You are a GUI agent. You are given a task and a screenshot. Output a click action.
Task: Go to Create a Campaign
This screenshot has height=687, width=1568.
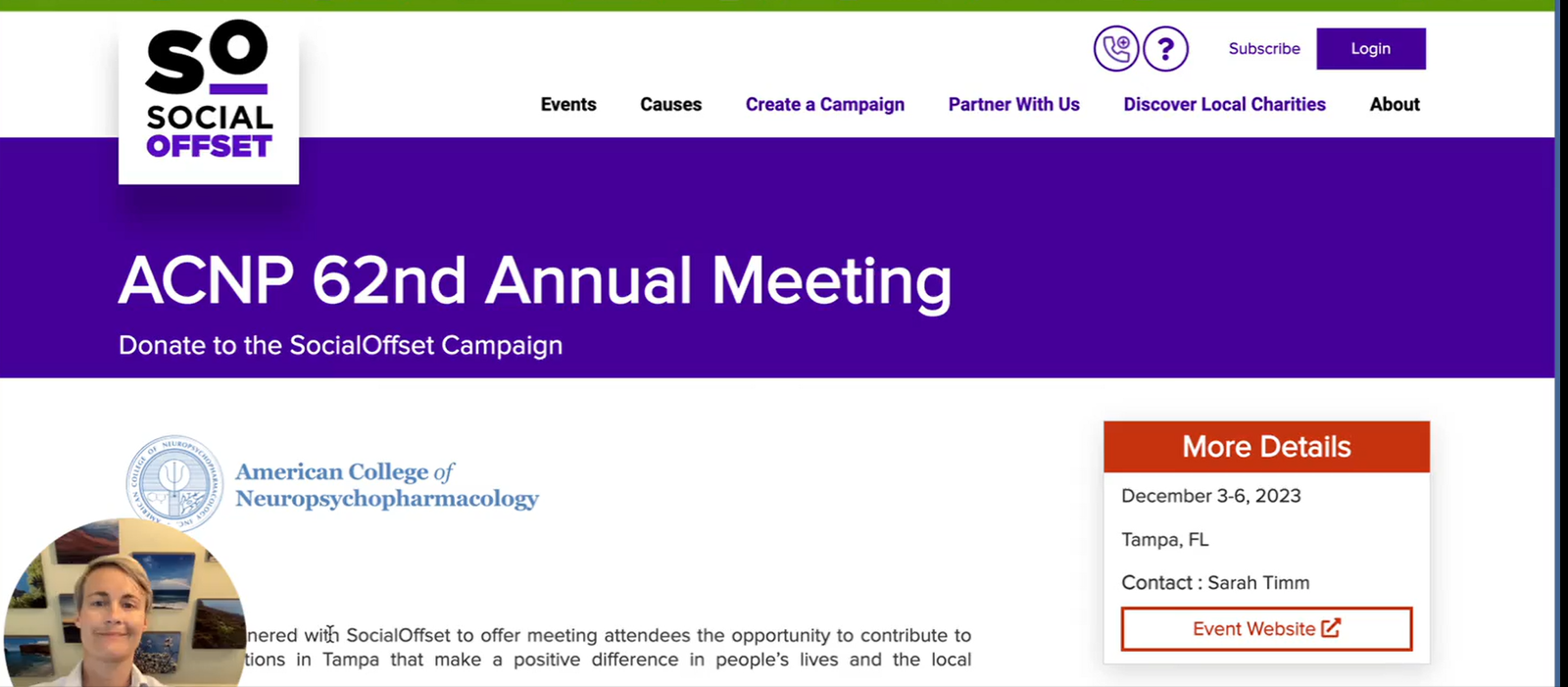824,105
